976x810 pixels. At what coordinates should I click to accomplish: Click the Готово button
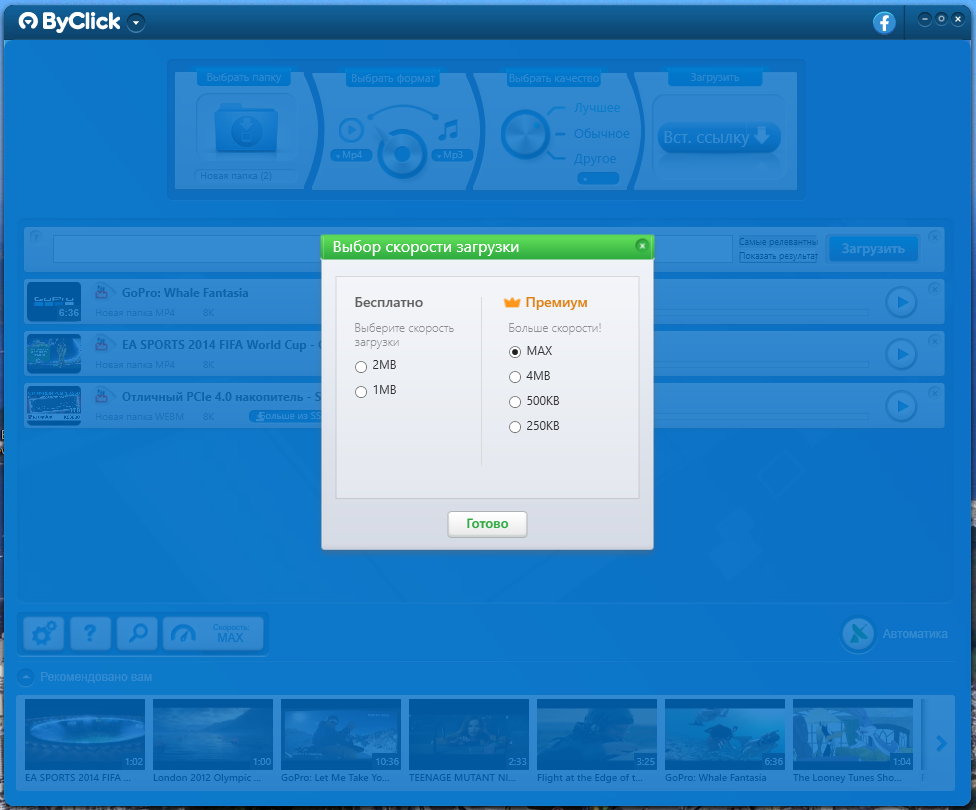tap(487, 524)
